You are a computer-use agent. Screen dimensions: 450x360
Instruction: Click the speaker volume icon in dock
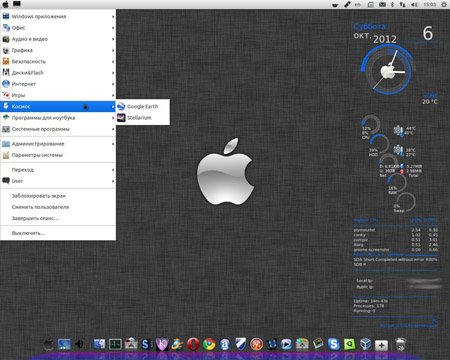[79, 344]
